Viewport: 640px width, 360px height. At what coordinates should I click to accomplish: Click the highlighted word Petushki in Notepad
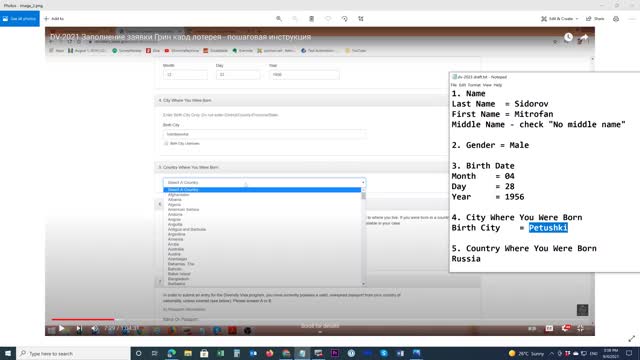tap(548, 228)
